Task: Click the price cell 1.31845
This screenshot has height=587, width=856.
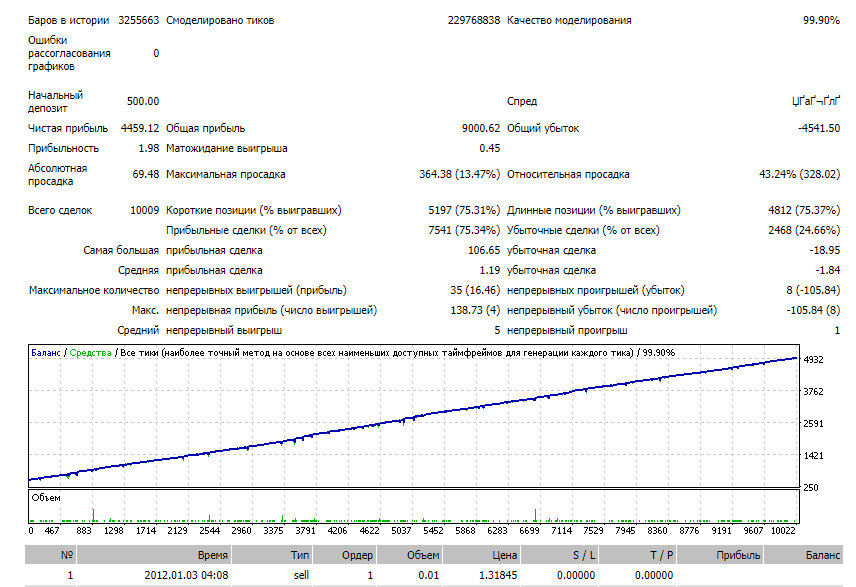Action: 498,575
